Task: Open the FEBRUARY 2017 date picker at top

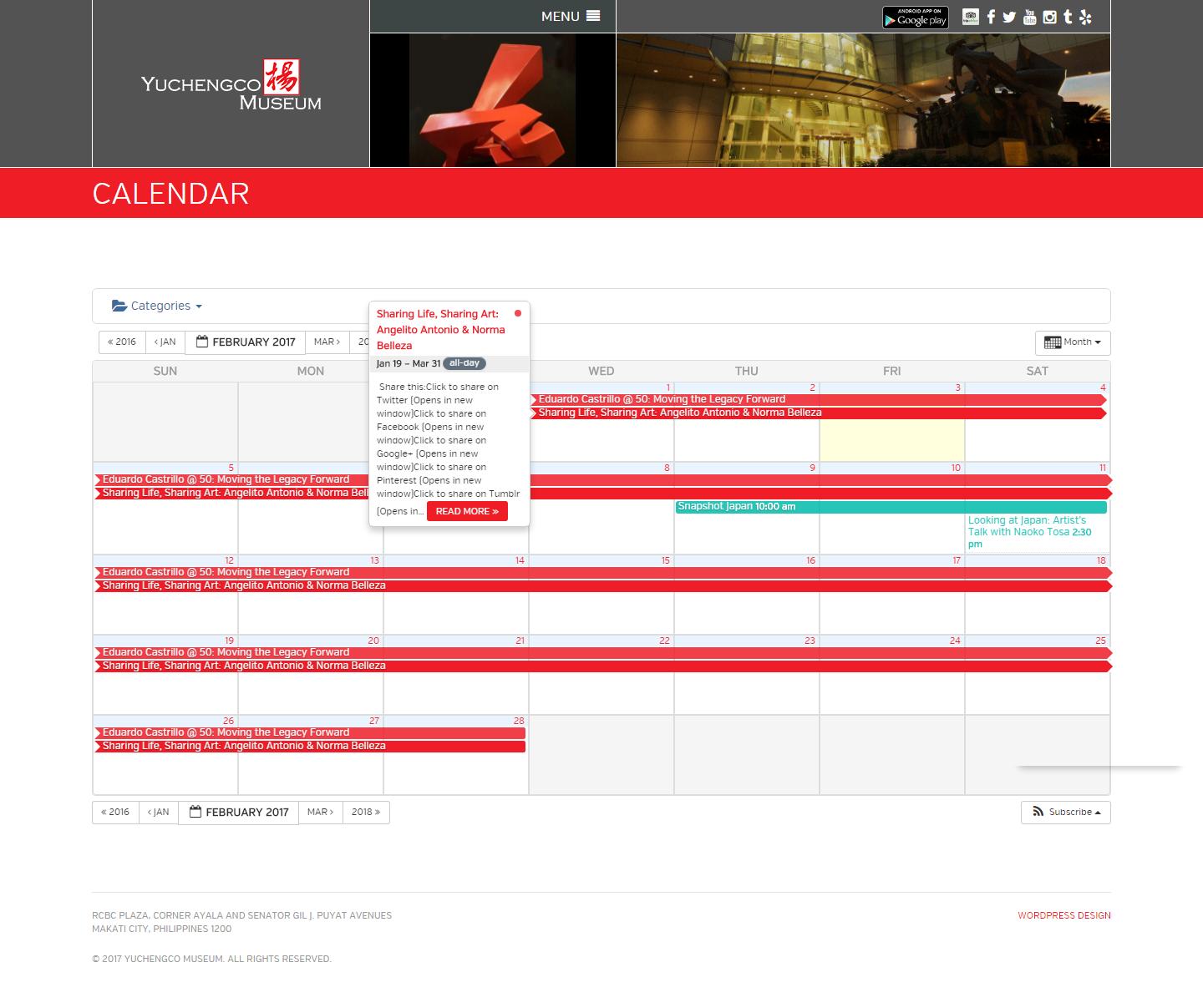Action: pos(246,342)
